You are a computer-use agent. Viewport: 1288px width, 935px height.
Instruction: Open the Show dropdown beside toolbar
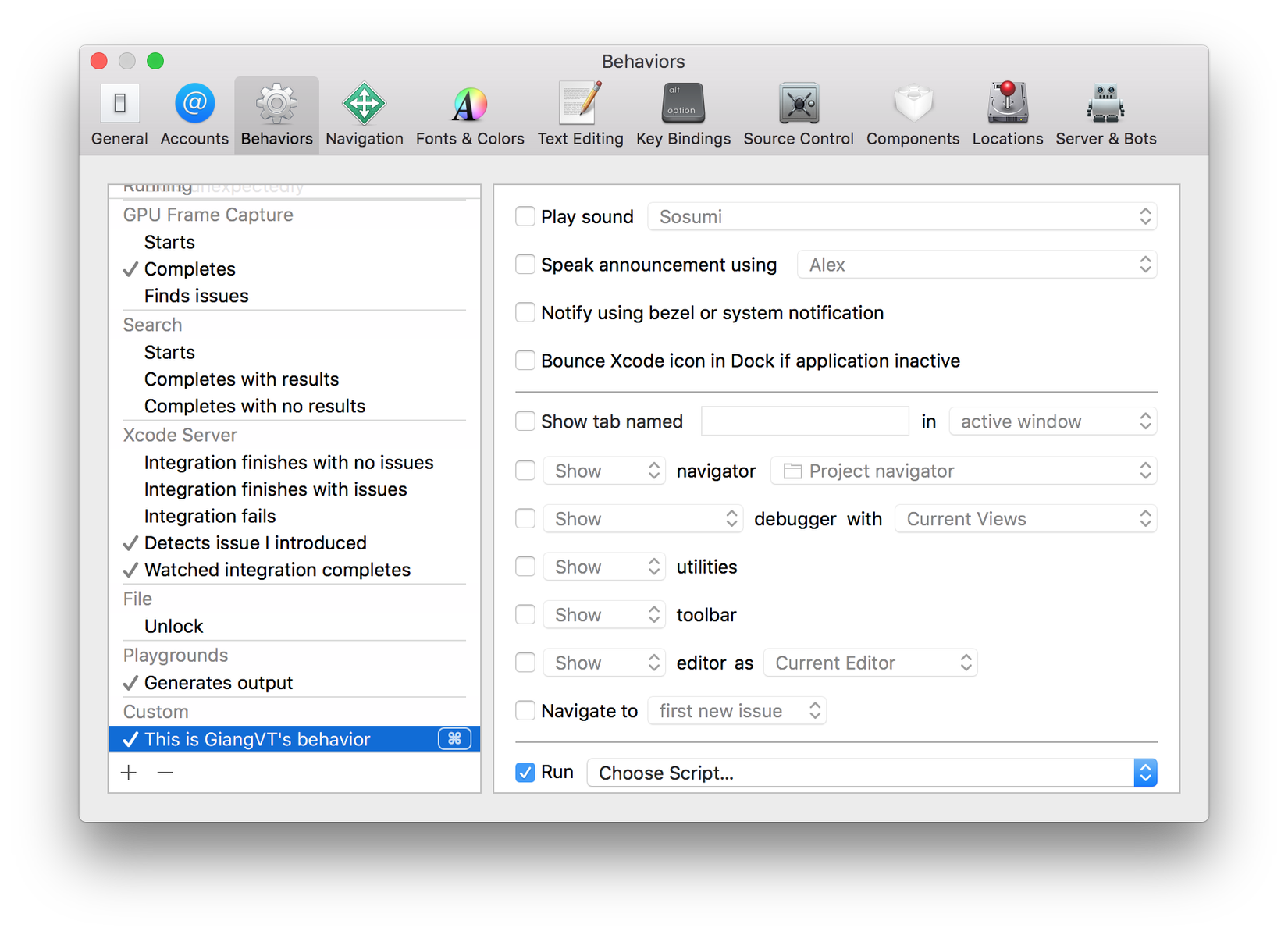604,614
